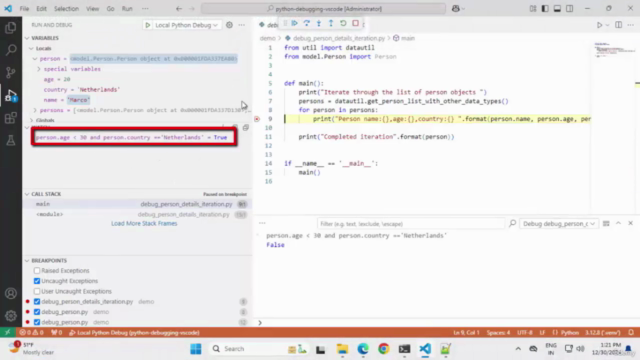Close the bottom panel
Viewport: 640px width, 360px height.
(x=631, y=223)
